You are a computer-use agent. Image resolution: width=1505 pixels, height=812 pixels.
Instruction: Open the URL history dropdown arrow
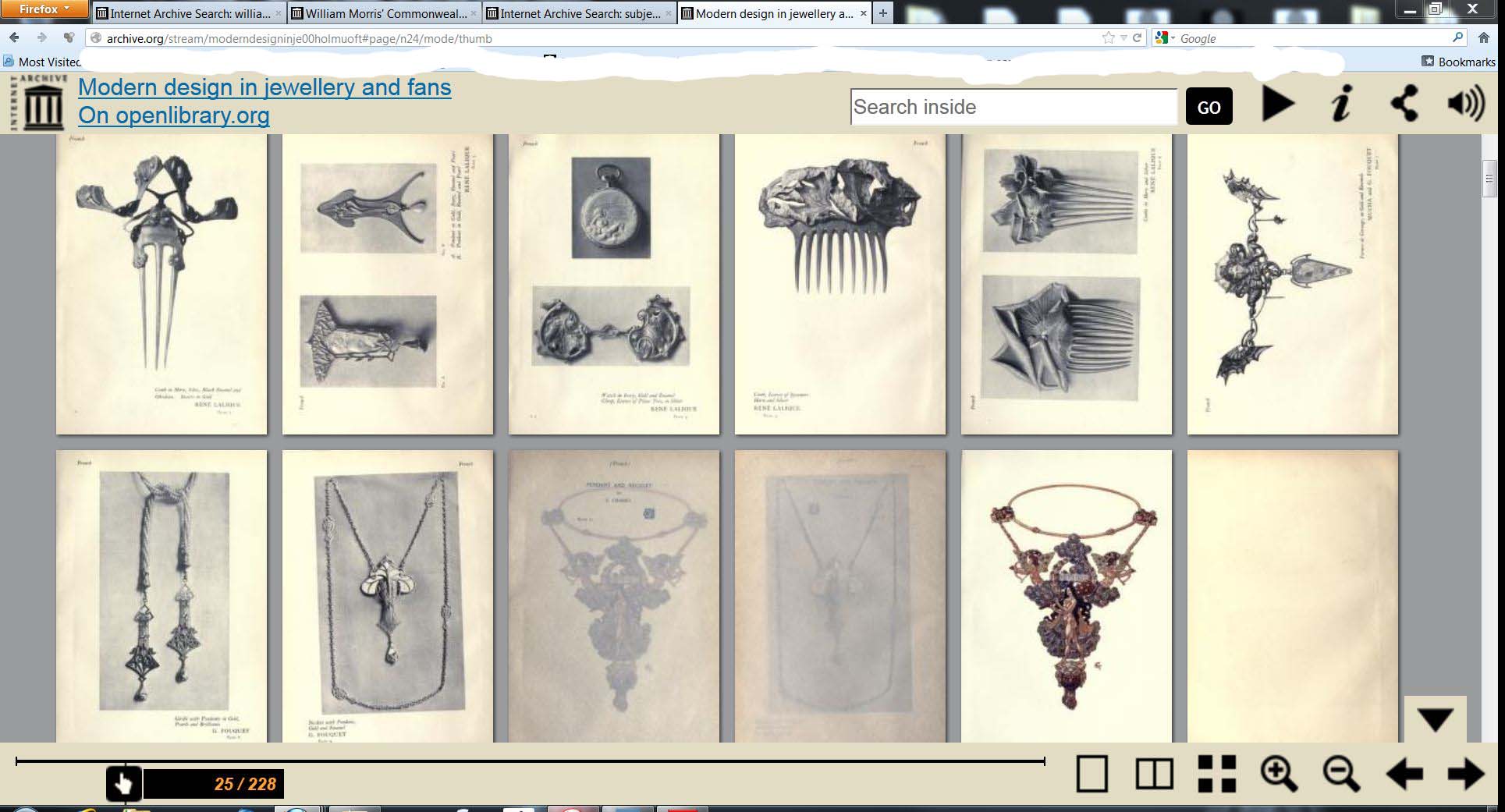tap(1123, 37)
